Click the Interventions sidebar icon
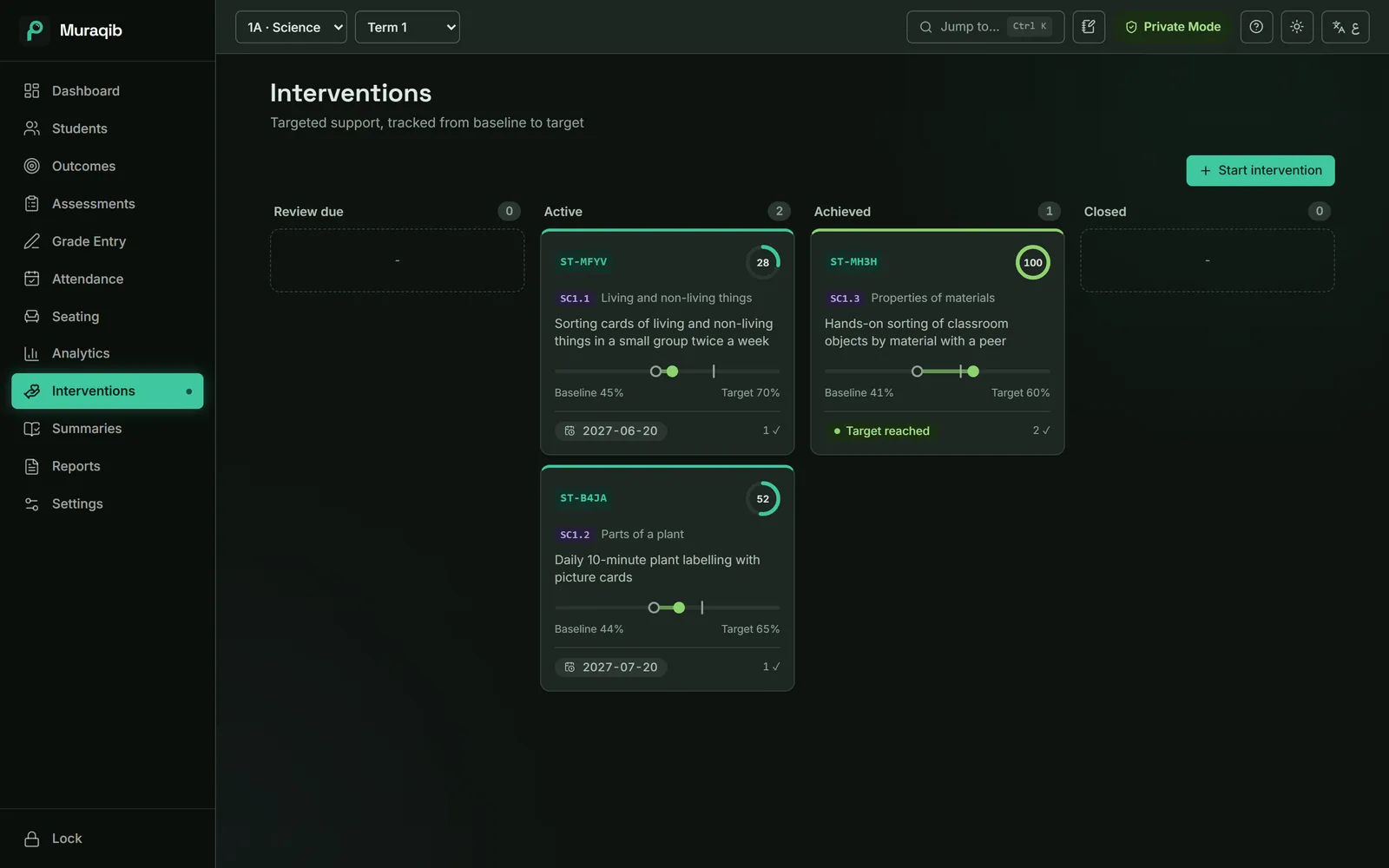Image resolution: width=1389 pixels, height=868 pixels. click(x=32, y=391)
